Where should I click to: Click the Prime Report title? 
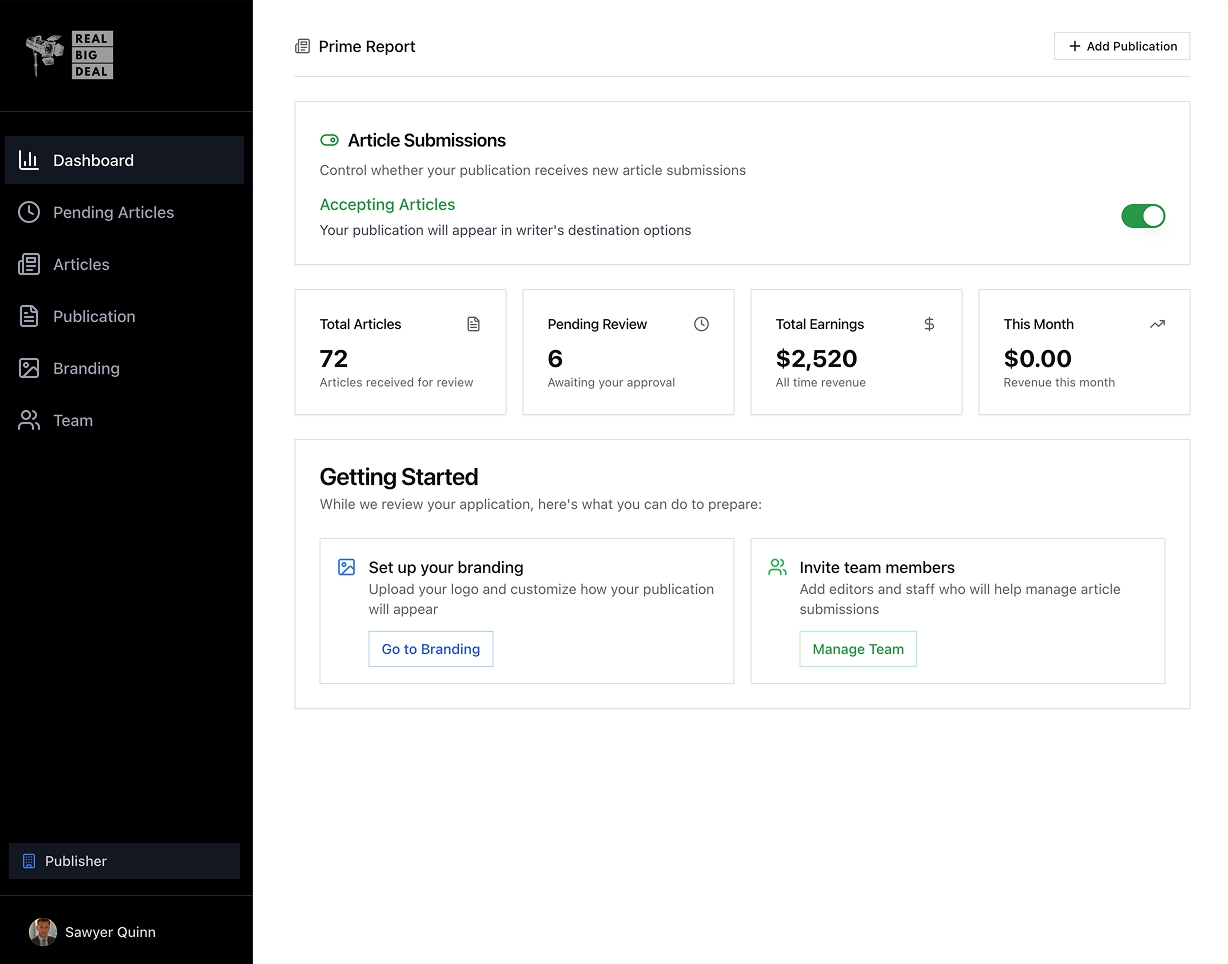click(367, 46)
